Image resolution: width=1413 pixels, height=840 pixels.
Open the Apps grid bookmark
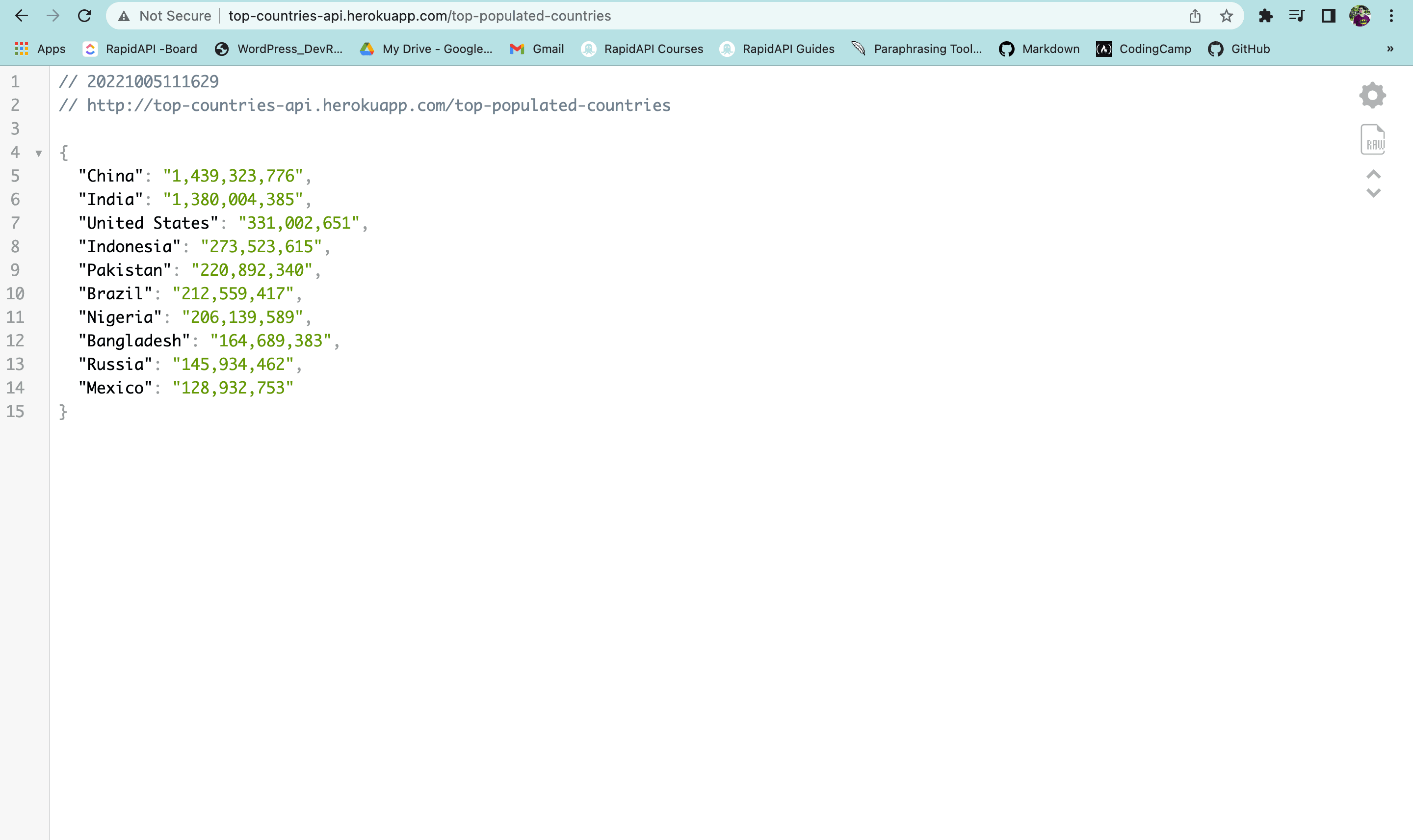(40, 49)
